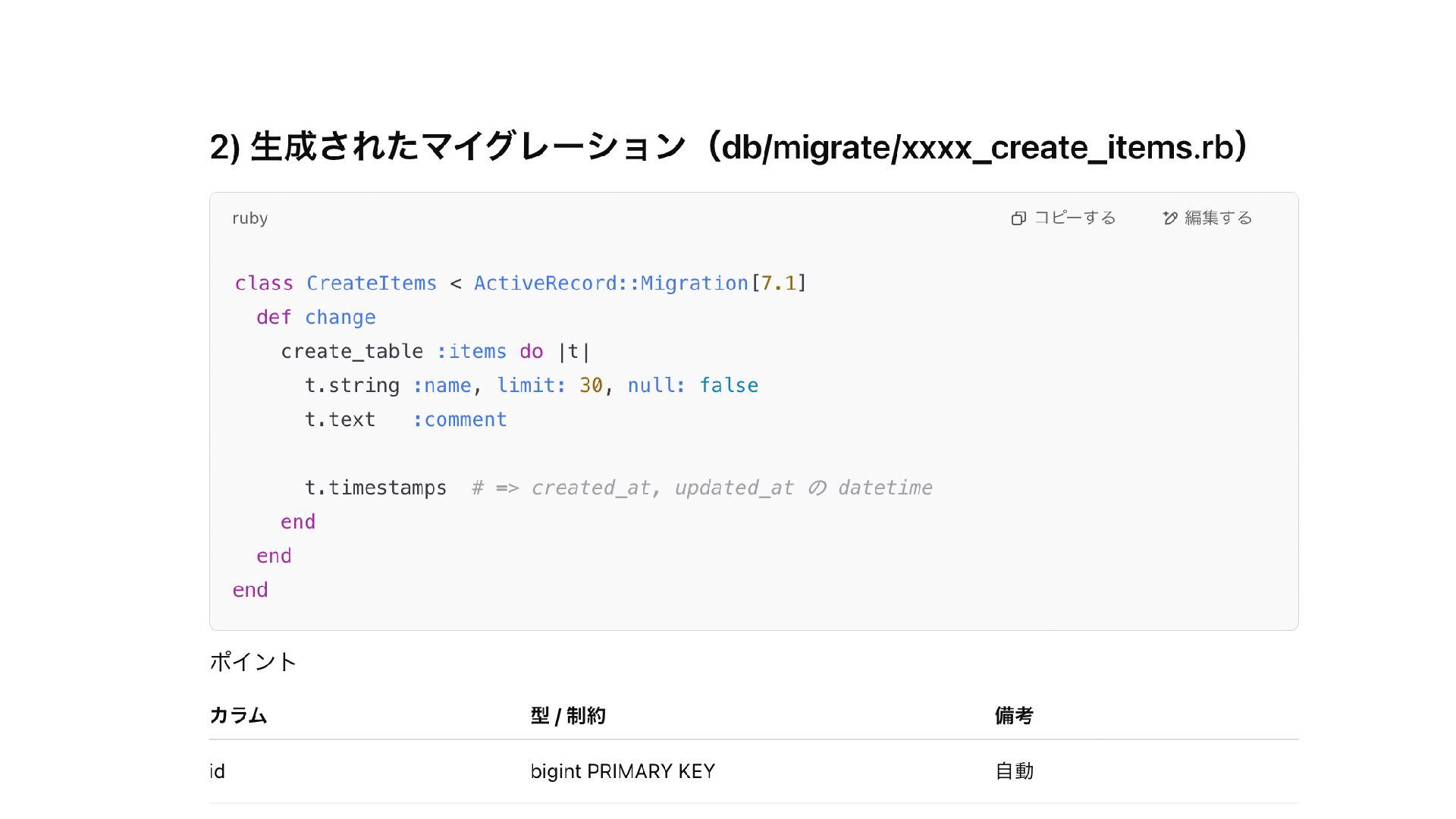Click the created_at, updated_at code comment
Screen dimensions: 1456x819
tap(701, 488)
